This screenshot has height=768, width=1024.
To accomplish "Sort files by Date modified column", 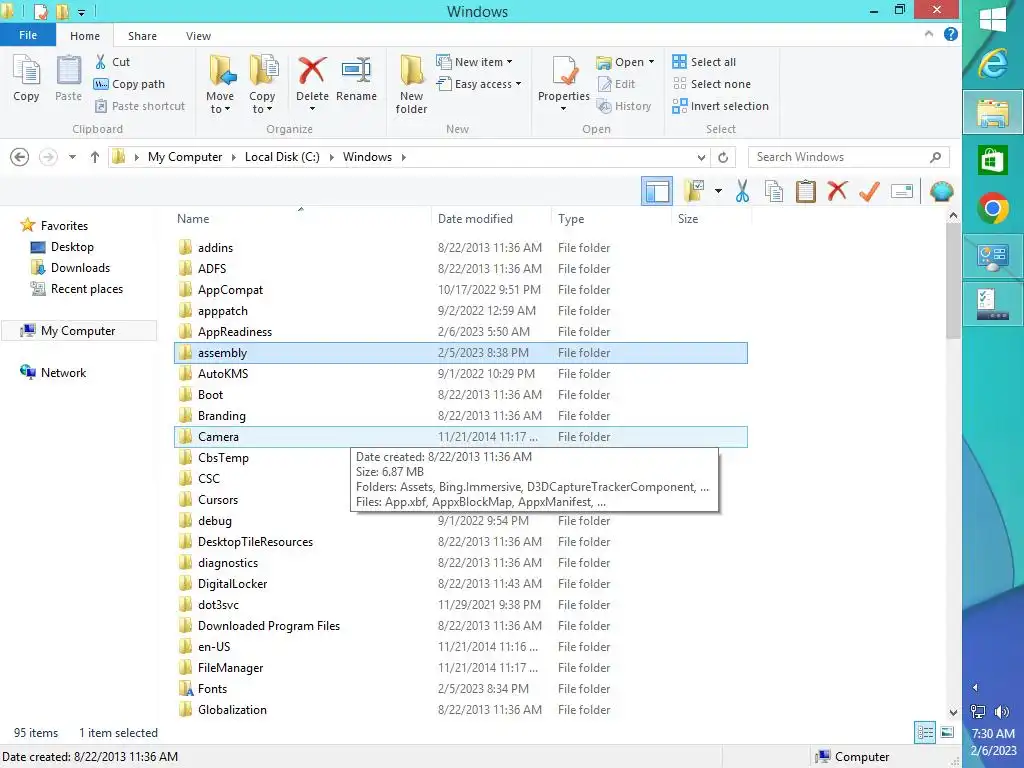I will coord(475,219).
